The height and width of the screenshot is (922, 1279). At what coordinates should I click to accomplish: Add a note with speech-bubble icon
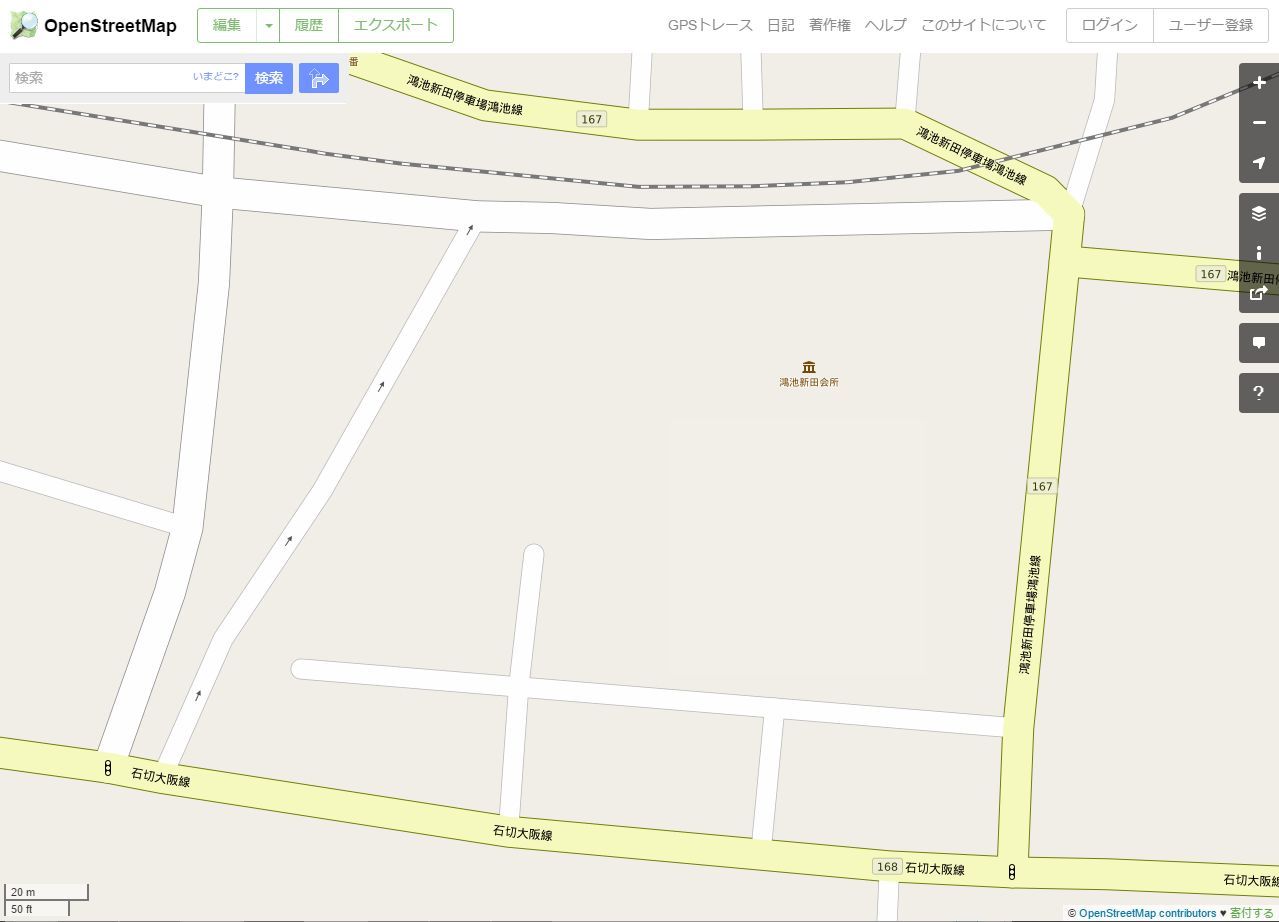click(x=1259, y=343)
